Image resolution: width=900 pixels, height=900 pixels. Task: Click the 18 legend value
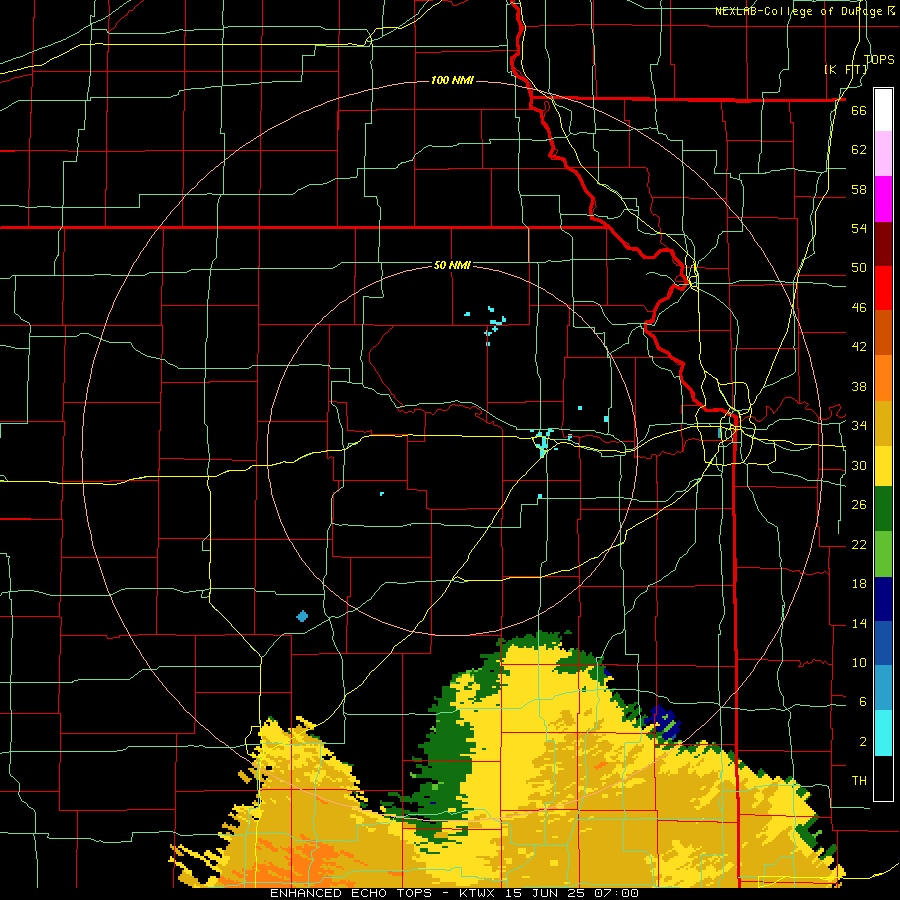(859, 584)
